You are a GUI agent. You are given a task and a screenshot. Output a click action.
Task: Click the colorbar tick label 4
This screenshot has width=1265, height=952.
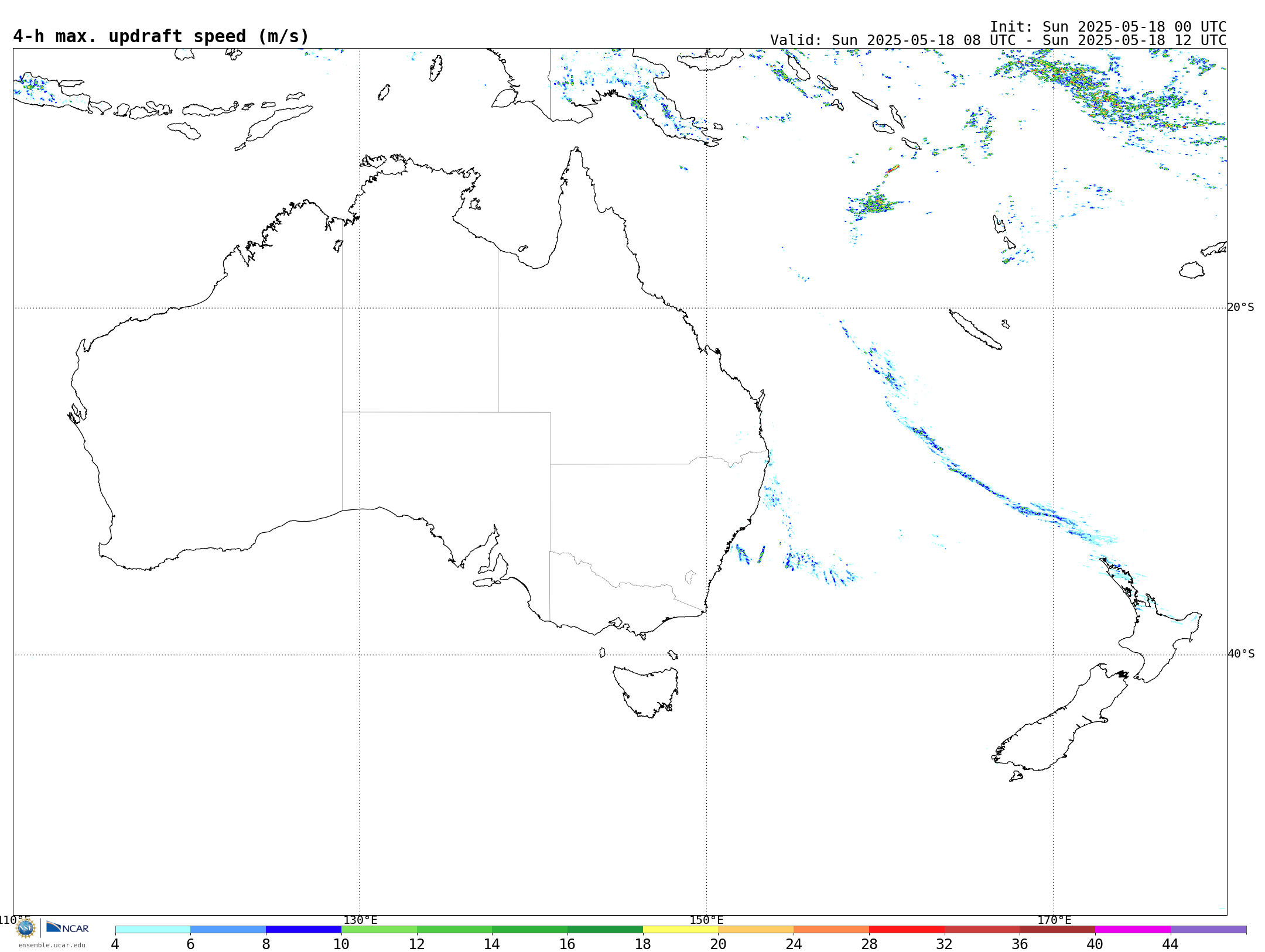click(x=115, y=944)
